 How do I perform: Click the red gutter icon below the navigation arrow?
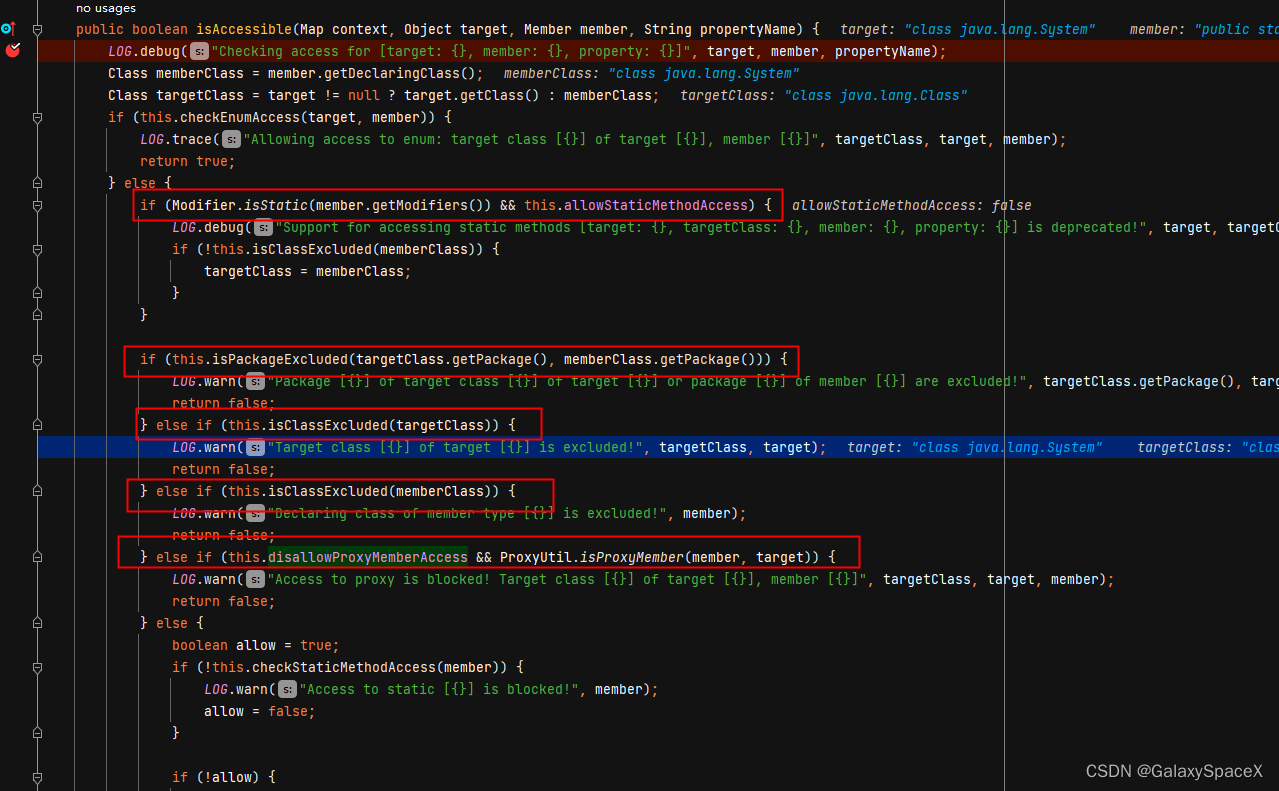[x=13, y=50]
